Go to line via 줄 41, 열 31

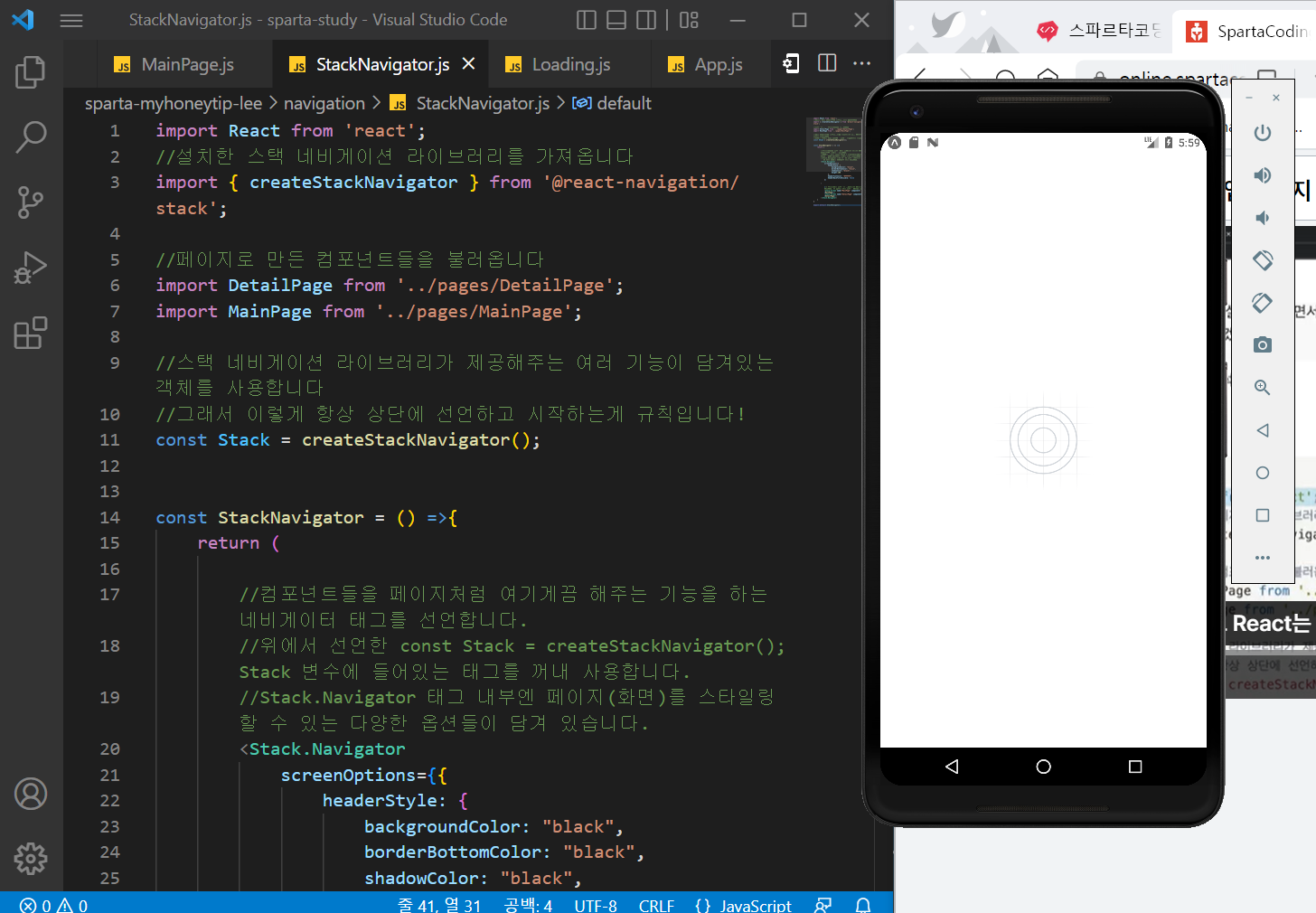(x=439, y=905)
